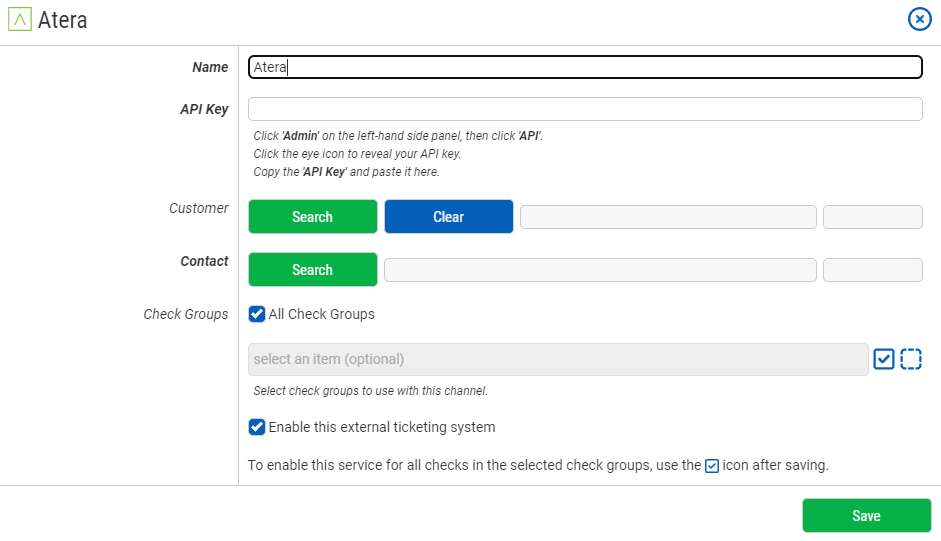Click the 'All Check Groups' label text
941x541 pixels.
[322, 314]
